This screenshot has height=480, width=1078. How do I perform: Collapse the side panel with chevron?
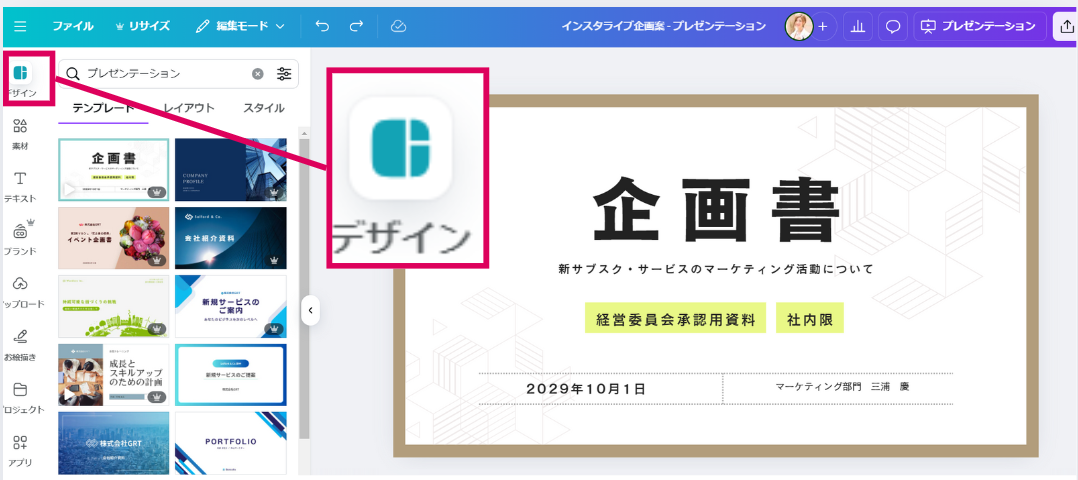310,311
